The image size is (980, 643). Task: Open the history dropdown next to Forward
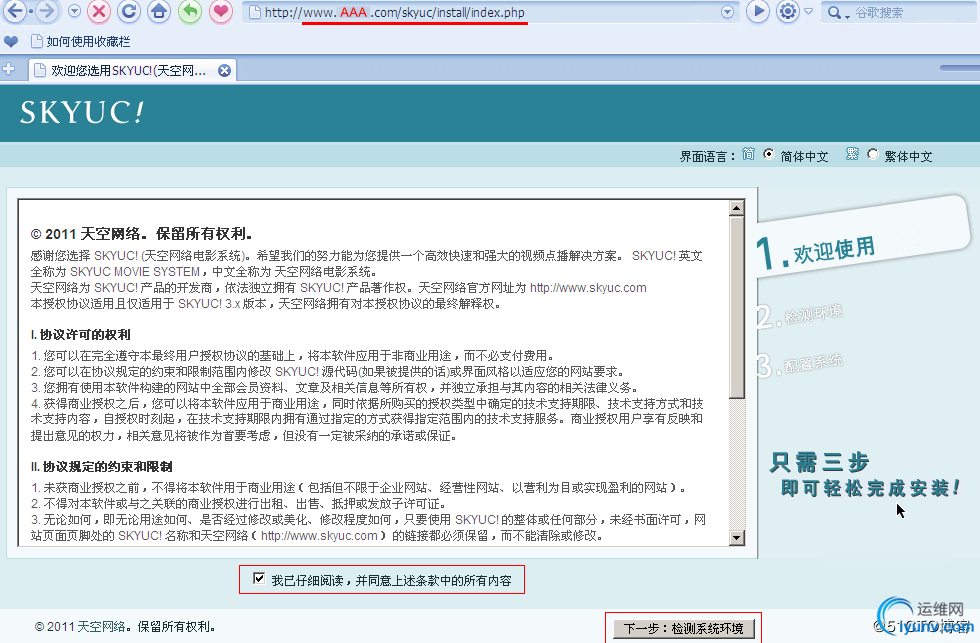click(74, 11)
